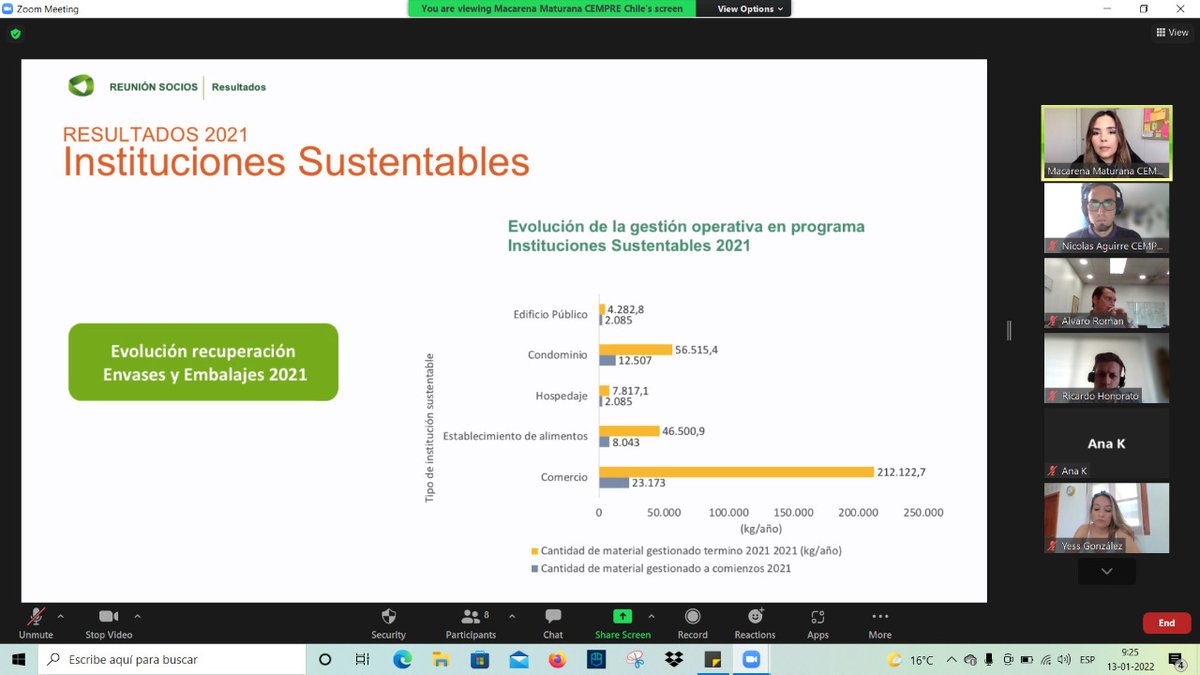The width and height of the screenshot is (1200, 675).
Task: Click the "Edificio Público" axis label
Action: point(549,314)
